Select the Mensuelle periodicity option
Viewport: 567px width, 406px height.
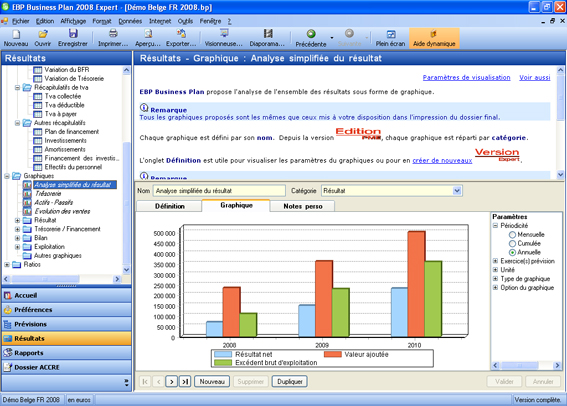pyautogui.click(x=512, y=235)
